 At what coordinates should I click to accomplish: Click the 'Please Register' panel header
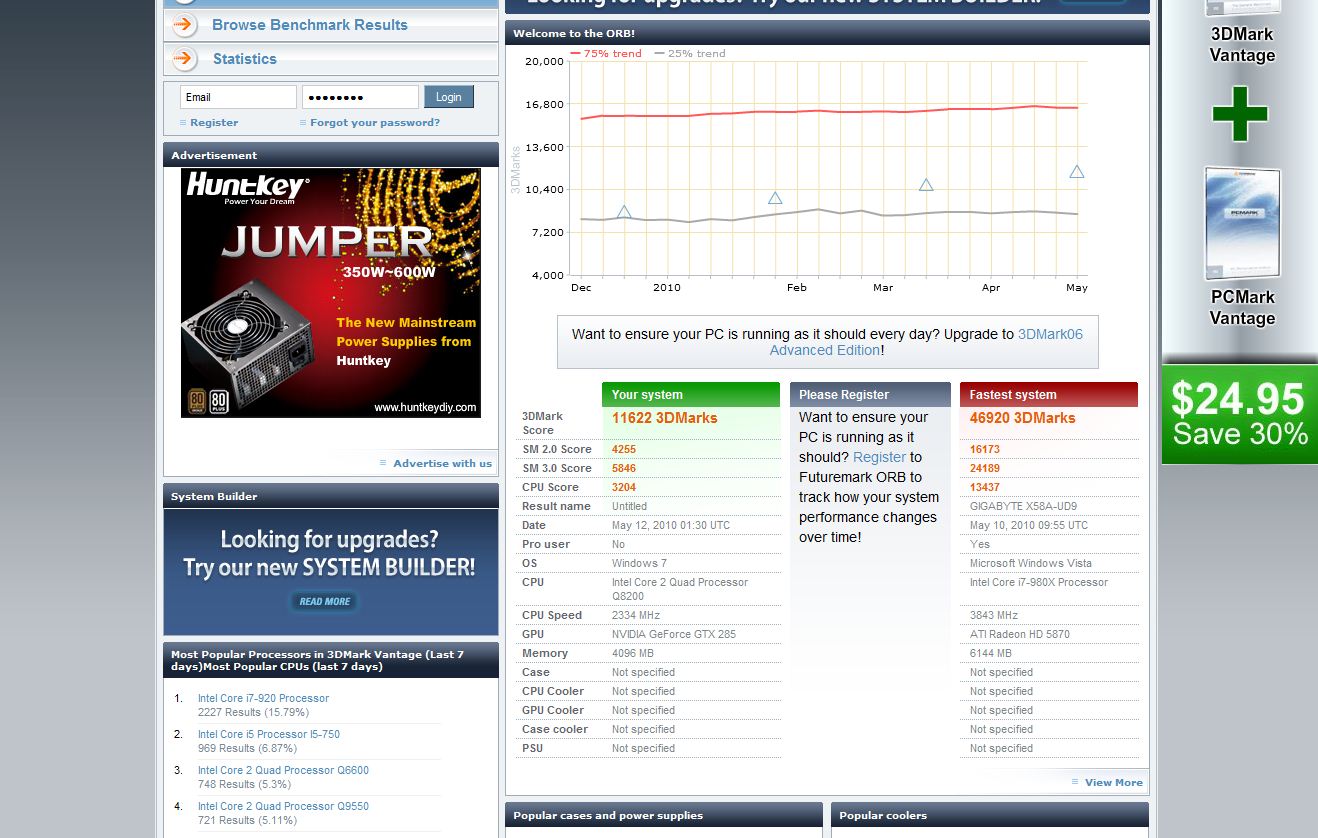(x=870, y=395)
